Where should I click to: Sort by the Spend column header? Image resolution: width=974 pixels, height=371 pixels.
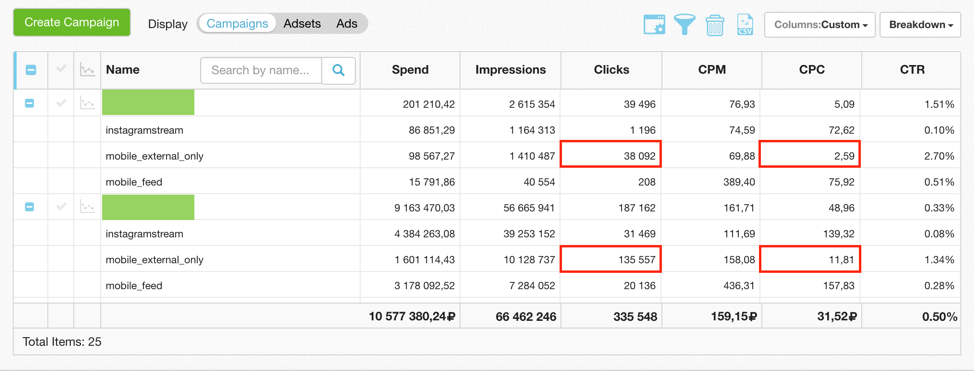tap(410, 70)
